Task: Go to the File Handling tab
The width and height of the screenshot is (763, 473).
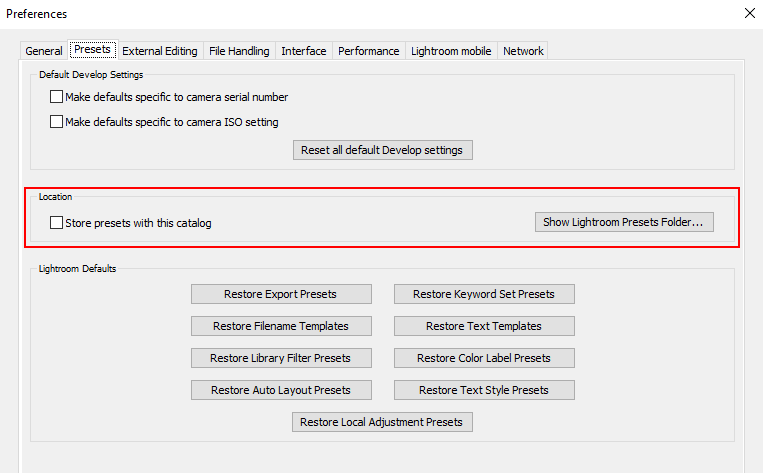Action: pyautogui.click(x=240, y=51)
